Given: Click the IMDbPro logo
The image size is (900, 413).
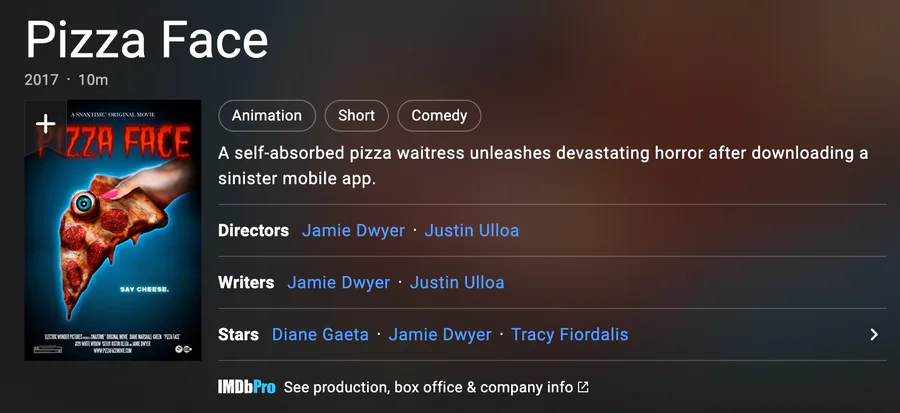Looking at the screenshot, I should (x=247, y=387).
